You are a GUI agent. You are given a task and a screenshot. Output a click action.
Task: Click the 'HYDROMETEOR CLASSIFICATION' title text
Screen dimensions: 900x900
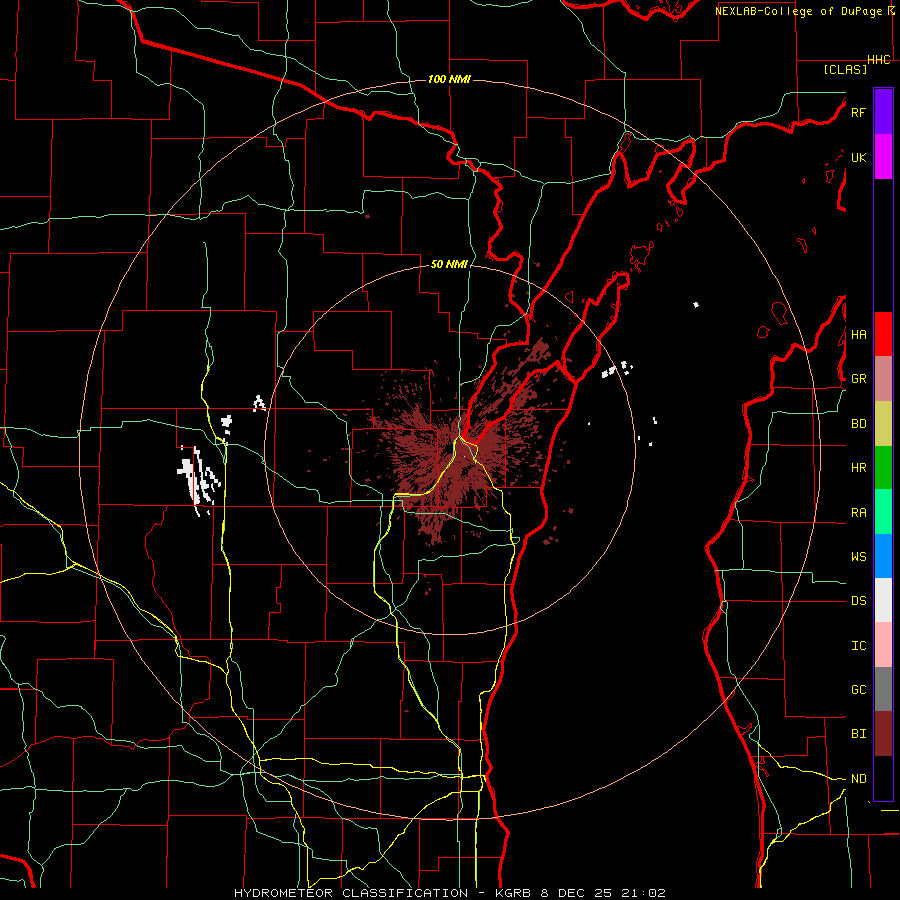[351, 893]
